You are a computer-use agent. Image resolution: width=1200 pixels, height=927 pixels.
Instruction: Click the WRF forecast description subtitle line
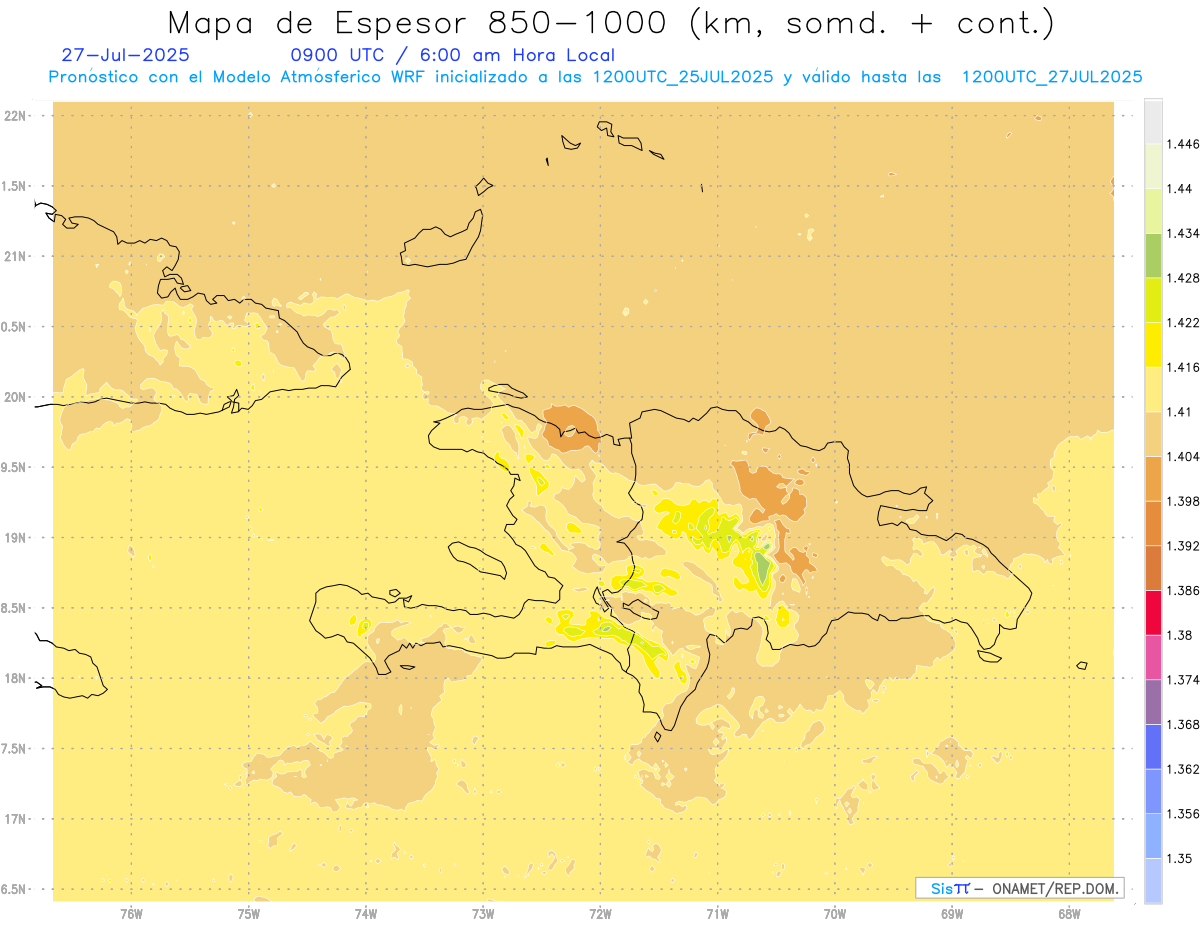pyautogui.click(x=595, y=77)
